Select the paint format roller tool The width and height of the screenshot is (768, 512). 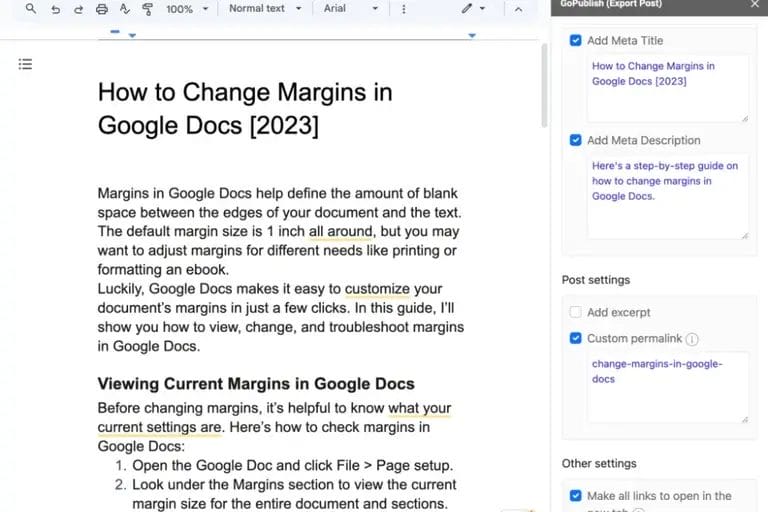(x=147, y=9)
